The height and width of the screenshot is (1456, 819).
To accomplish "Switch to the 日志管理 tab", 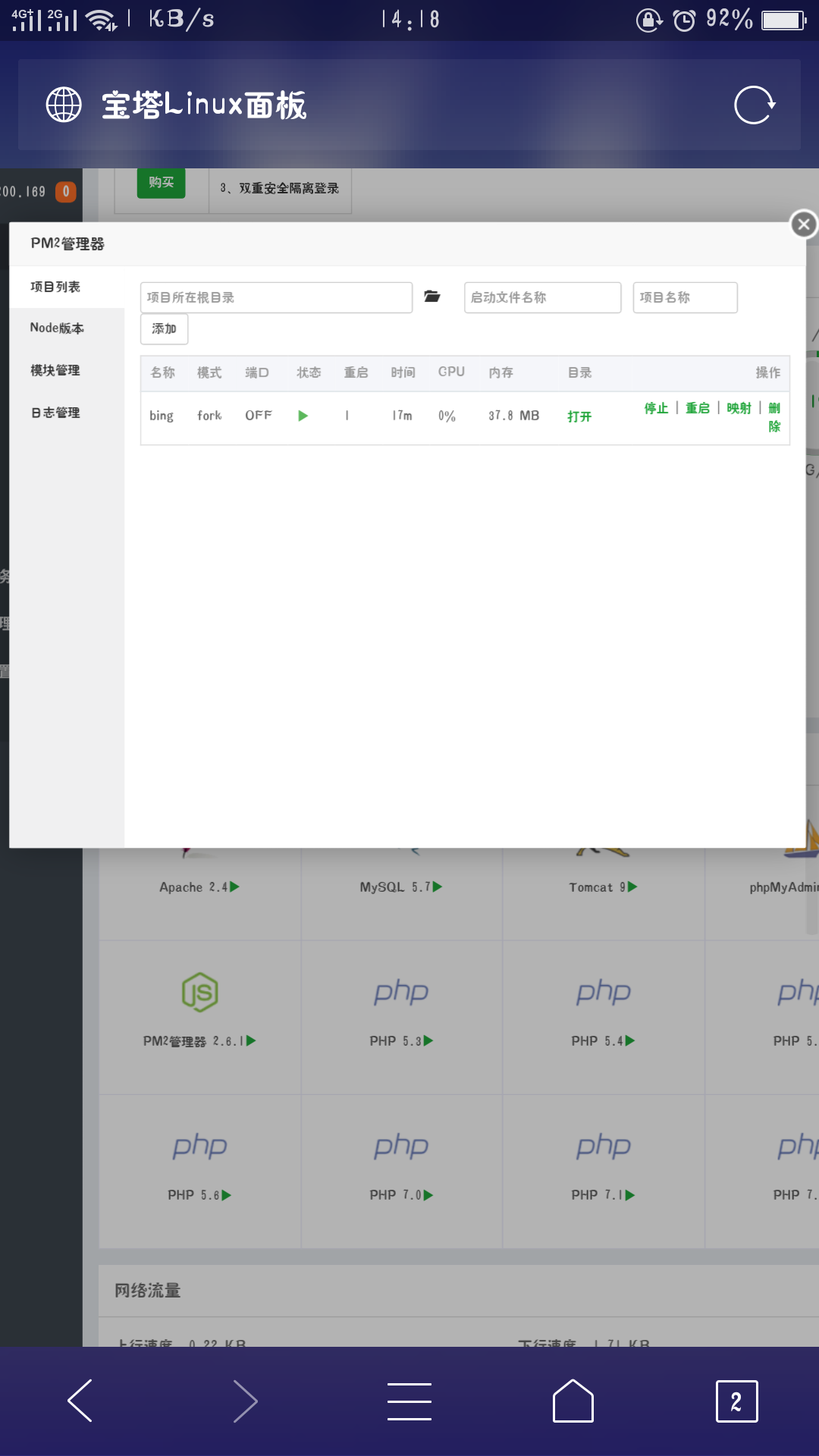I will (x=67, y=413).
